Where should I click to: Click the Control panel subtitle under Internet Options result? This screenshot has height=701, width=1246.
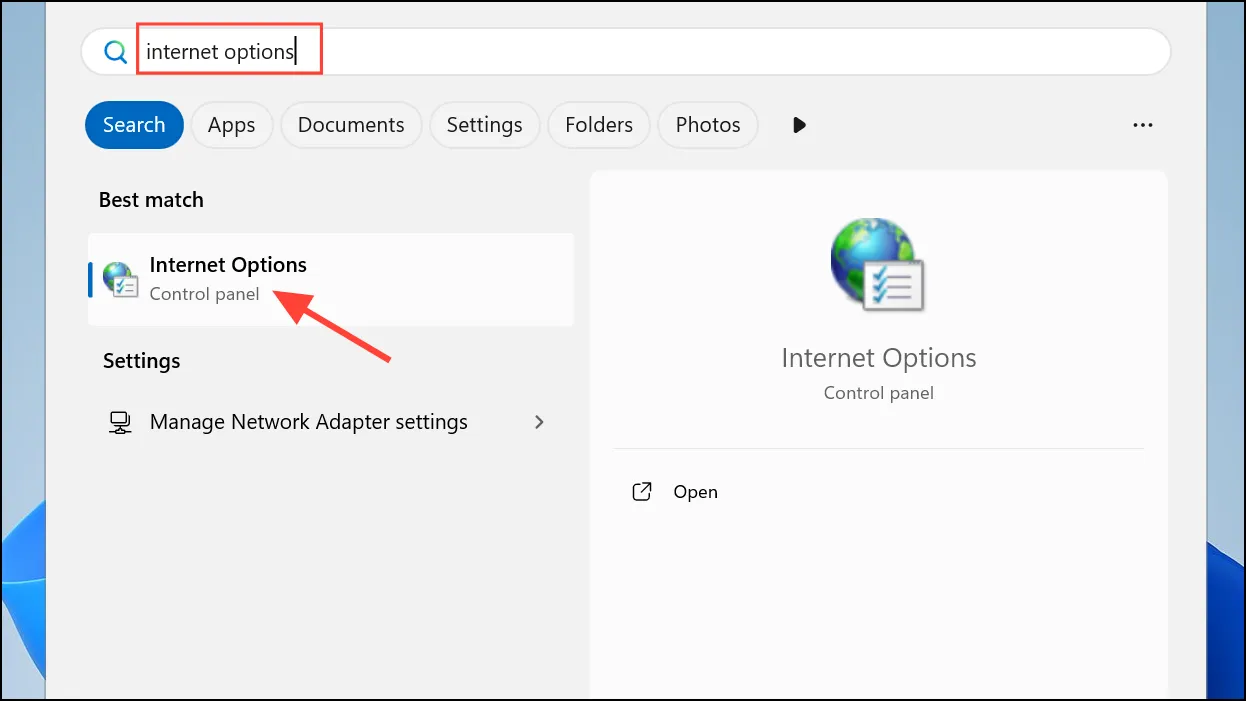click(x=204, y=294)
